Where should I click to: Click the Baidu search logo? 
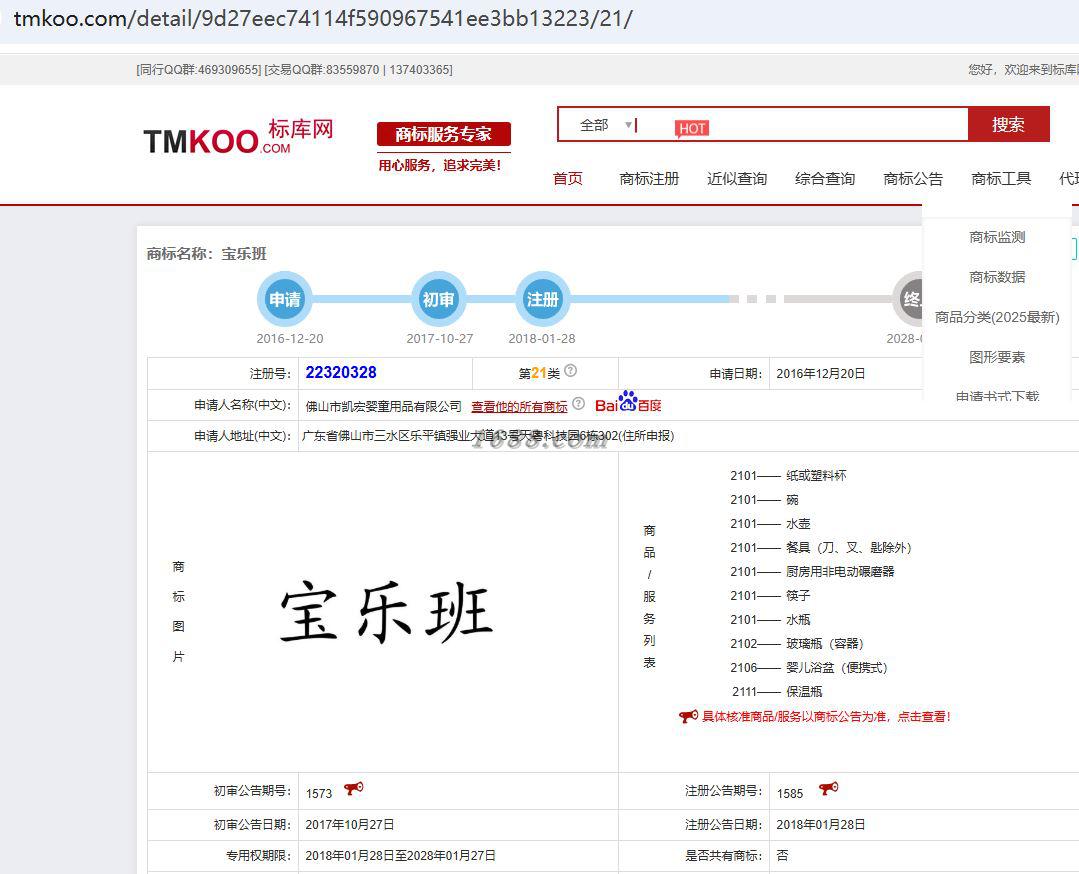(x=628, y=402)
